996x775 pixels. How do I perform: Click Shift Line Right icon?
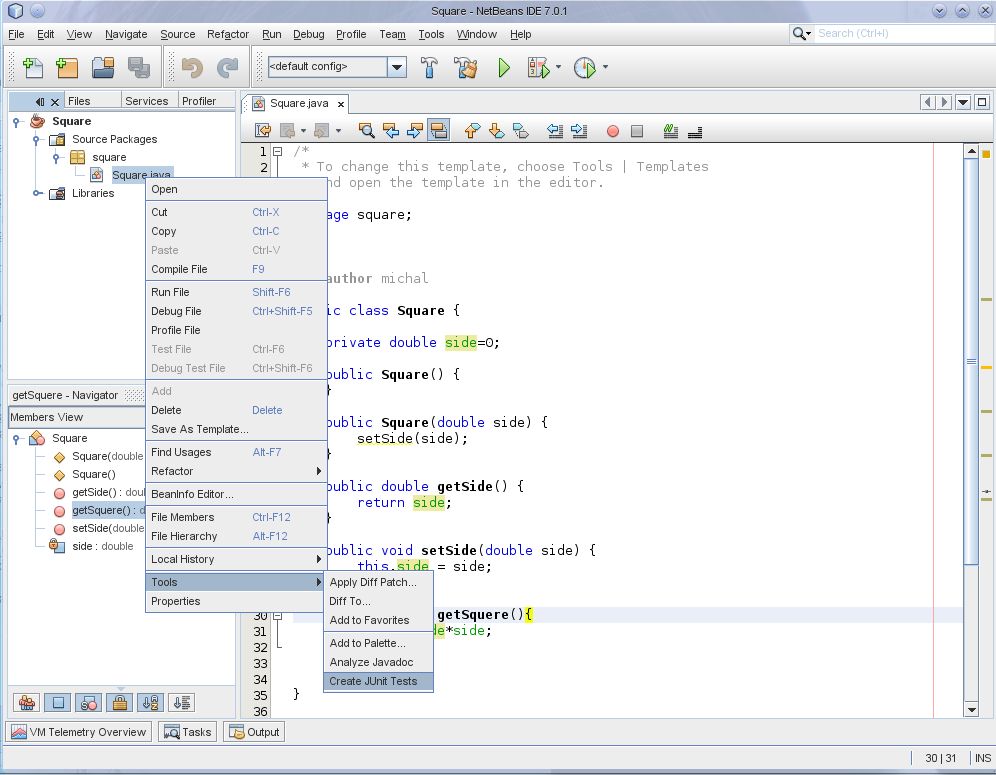click(579, 131)
